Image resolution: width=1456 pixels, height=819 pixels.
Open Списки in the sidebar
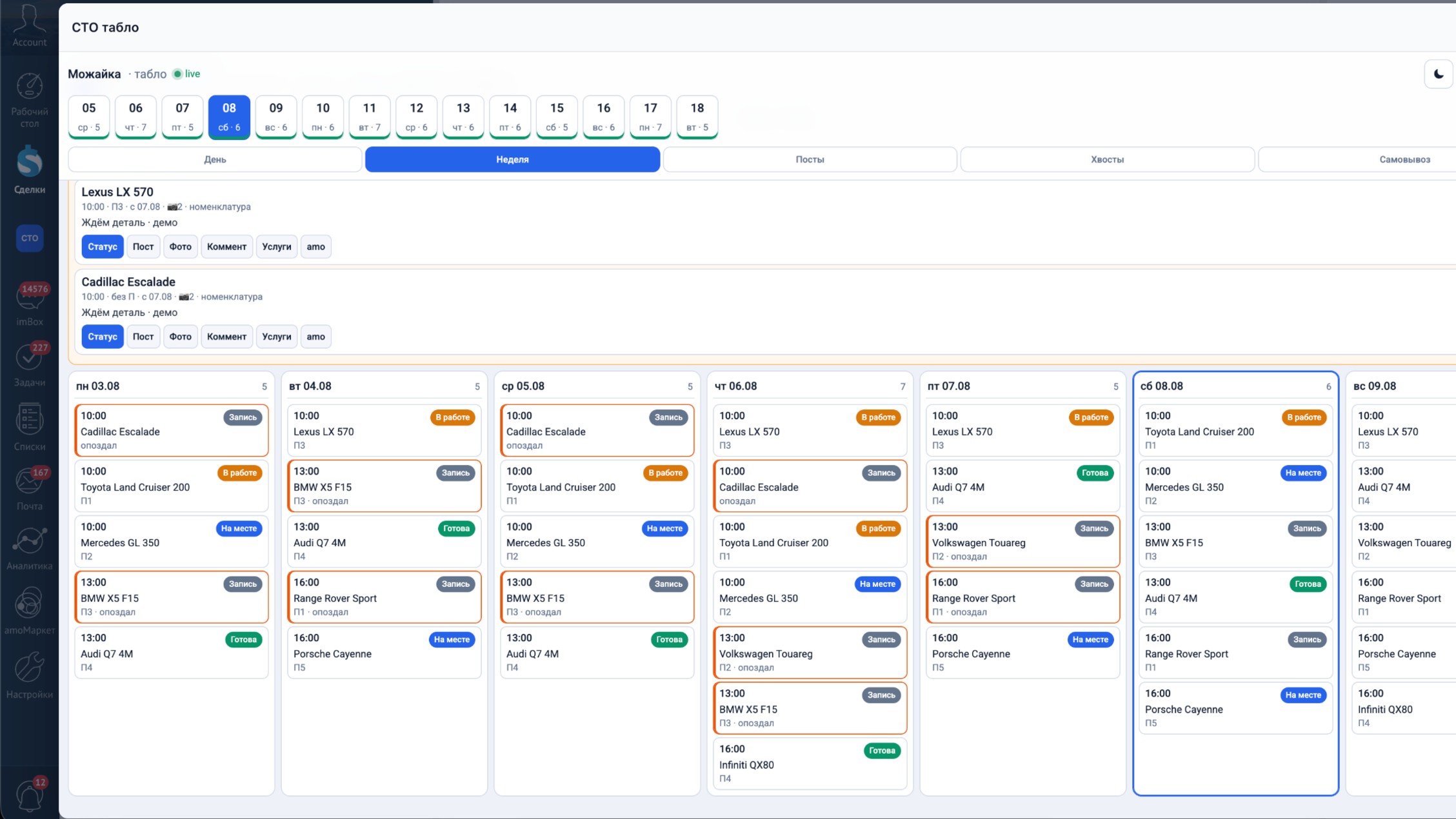coord(29,426)
